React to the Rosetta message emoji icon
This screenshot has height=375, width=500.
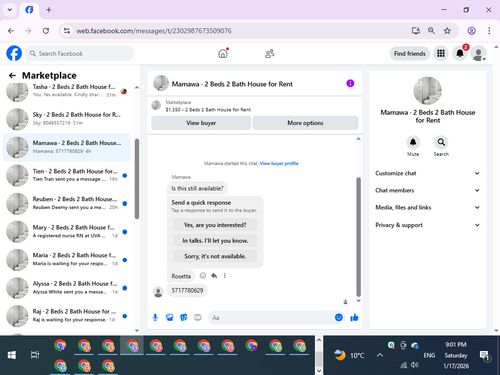coord(203,276)
